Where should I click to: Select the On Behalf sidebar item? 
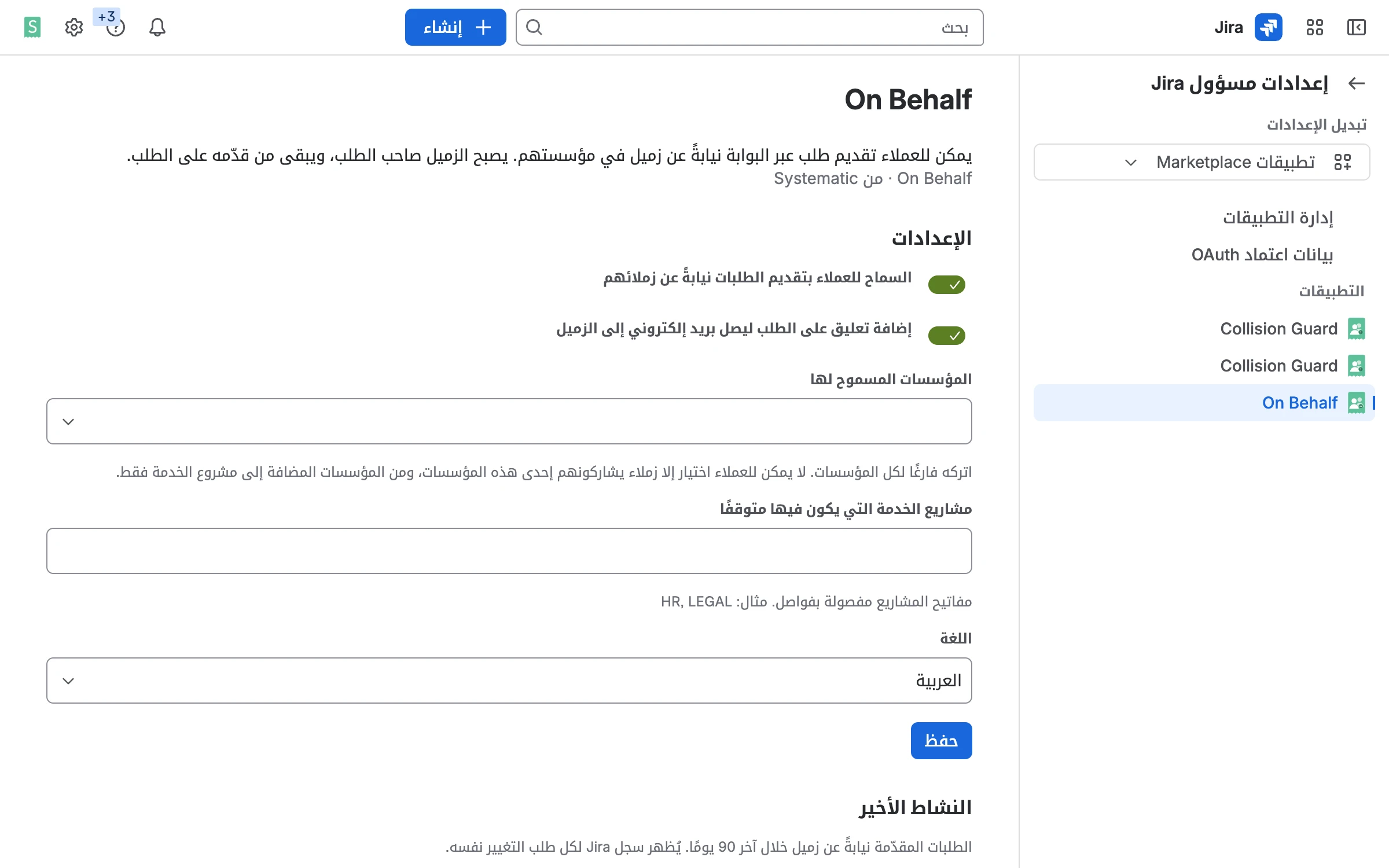point(1204,403)
